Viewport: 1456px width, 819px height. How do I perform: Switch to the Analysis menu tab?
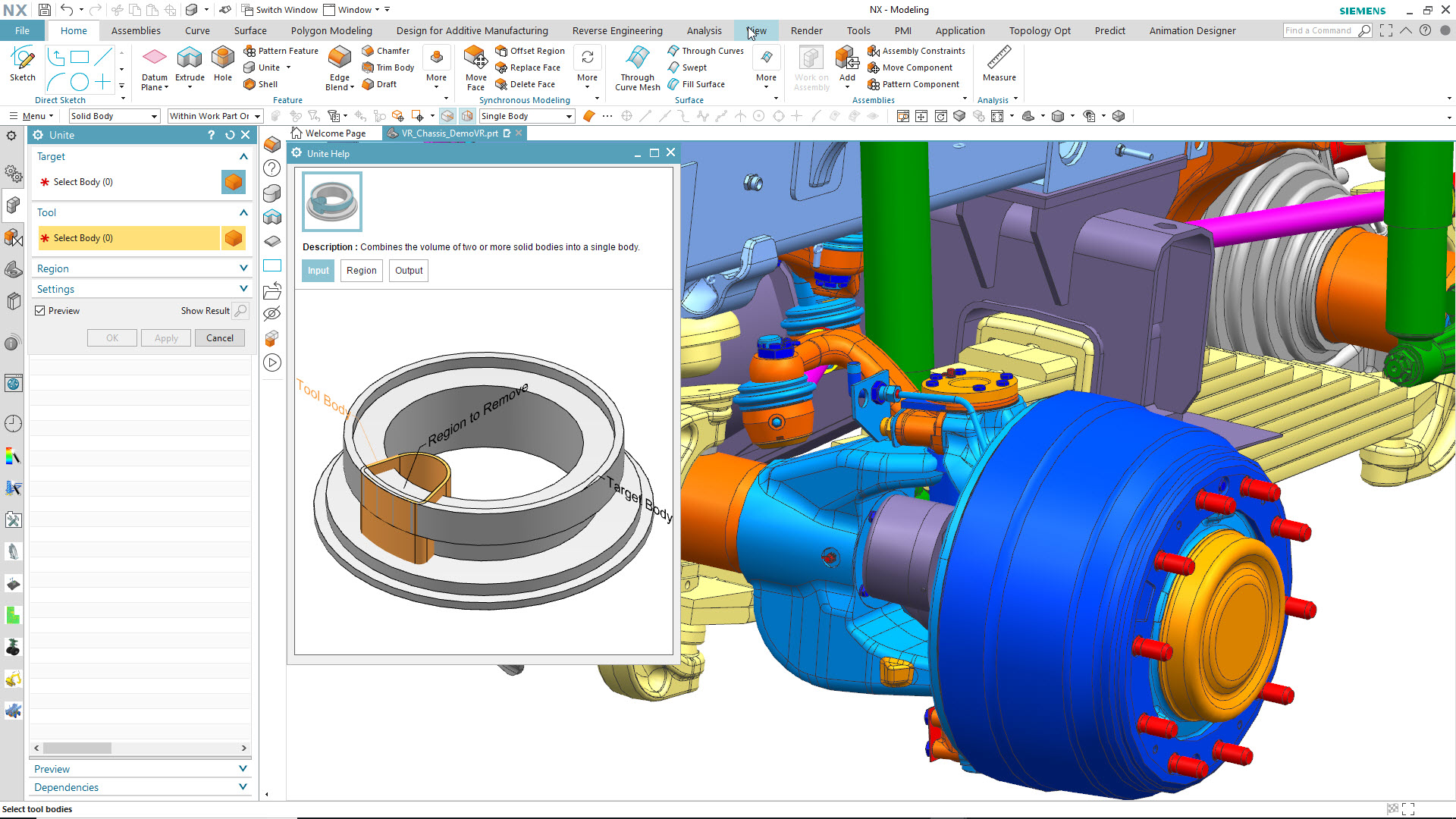coord(703,31)
